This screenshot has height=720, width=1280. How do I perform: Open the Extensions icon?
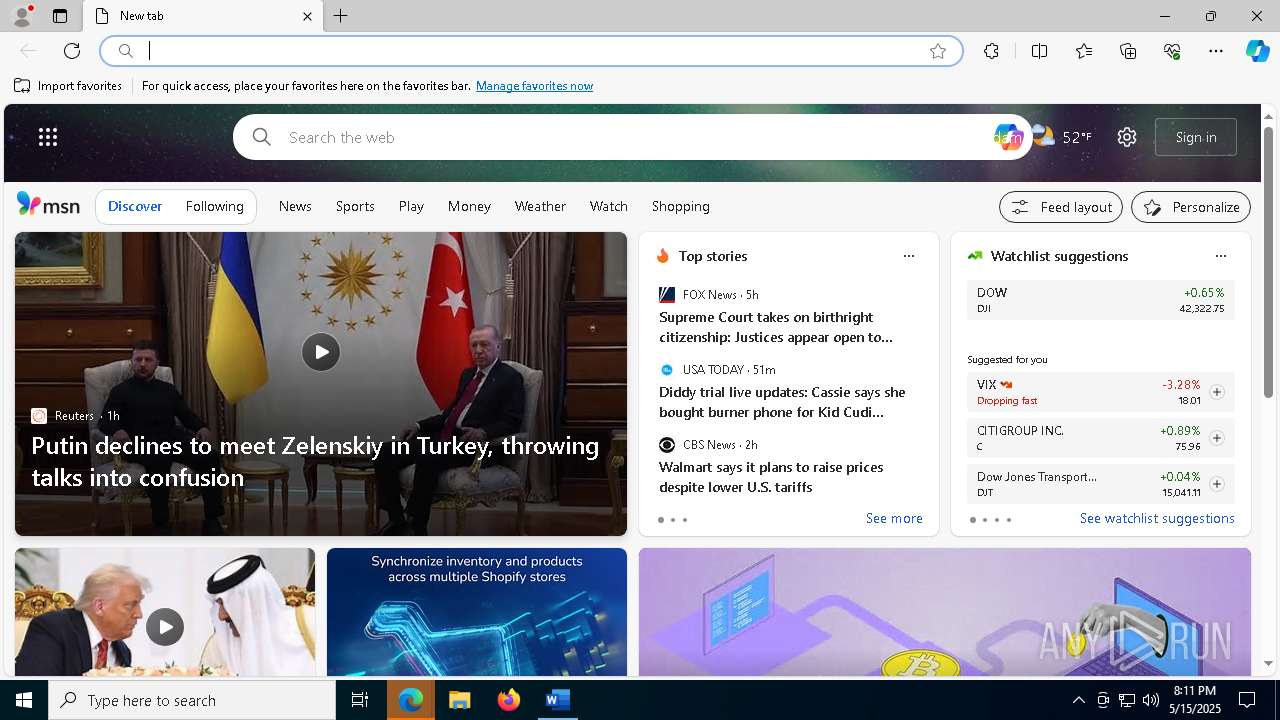[991, 51]
